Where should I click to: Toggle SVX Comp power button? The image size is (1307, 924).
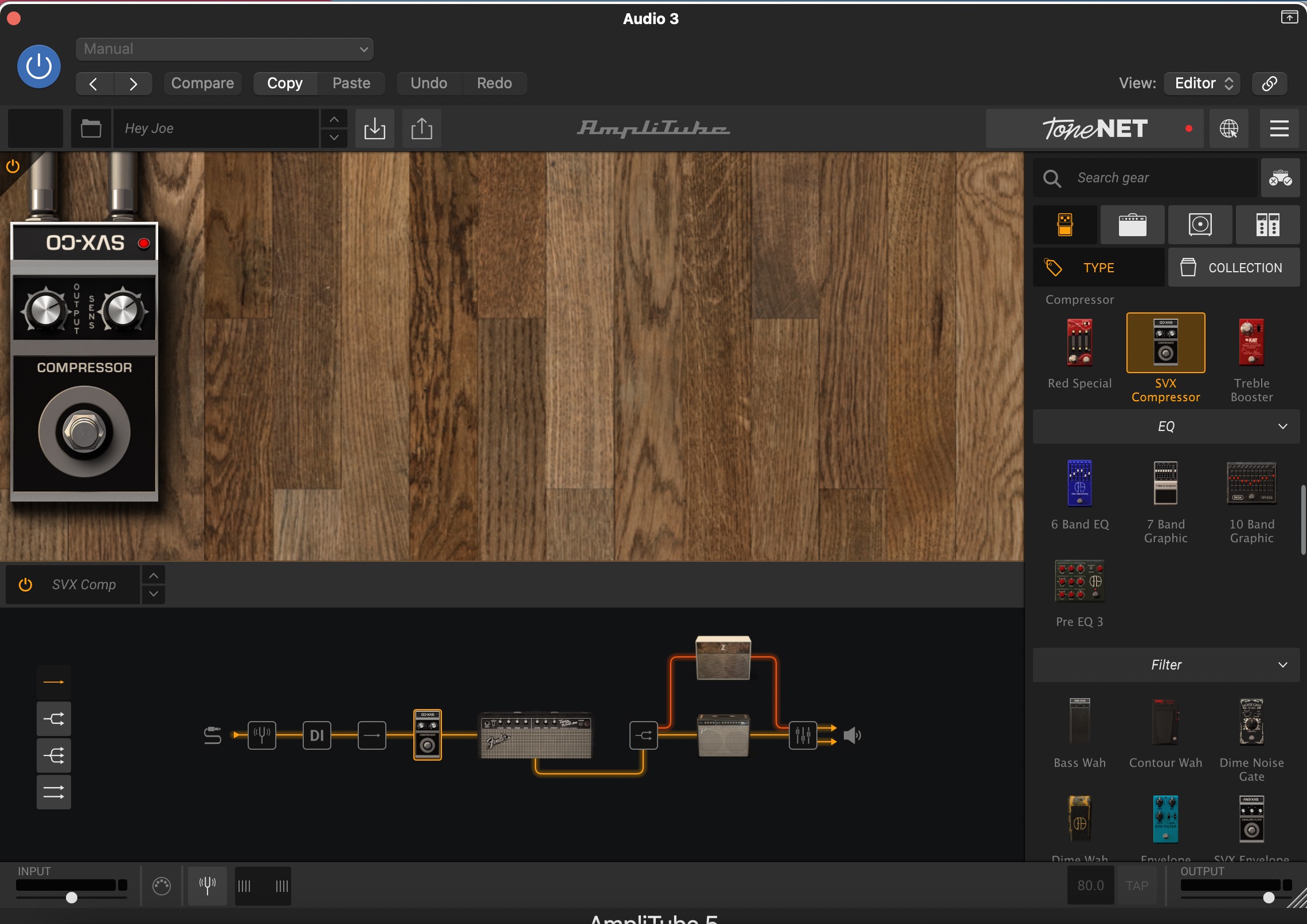point(25,585)
